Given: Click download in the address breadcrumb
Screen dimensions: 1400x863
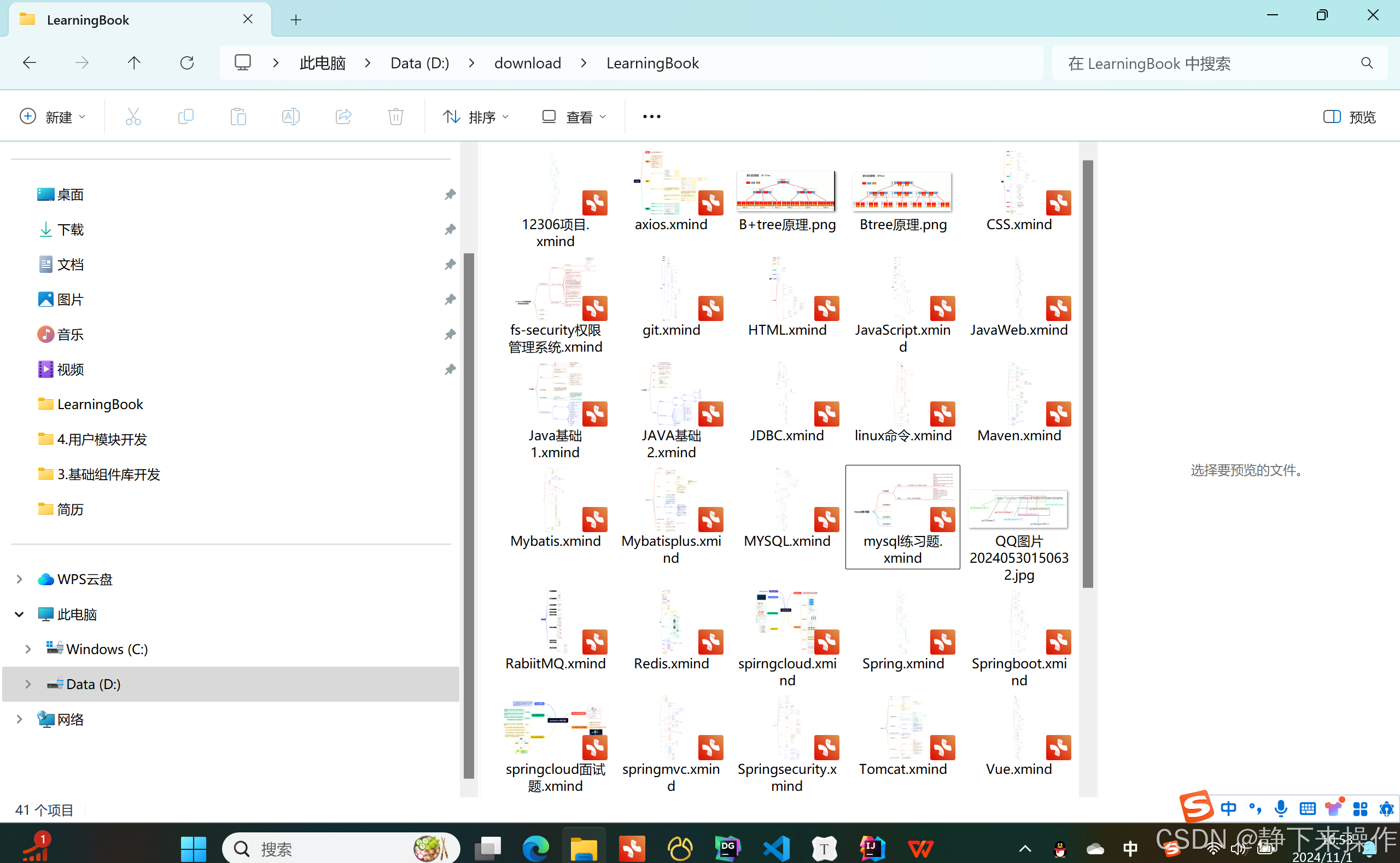Looking at the screenshot, I should pyautogui.click(x=527, y=63).
